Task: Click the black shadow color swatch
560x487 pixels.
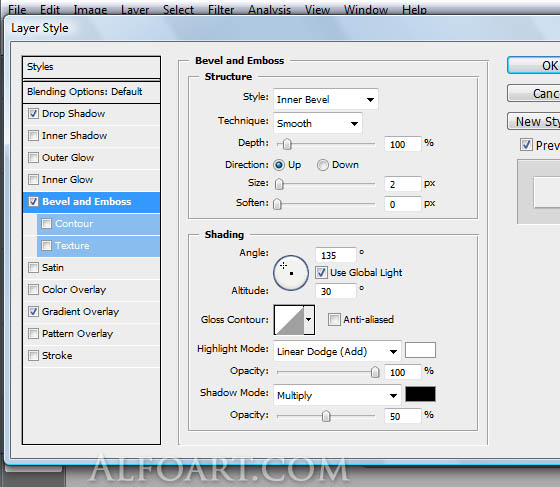Action: pyautogui.click(x=420, y=394)
